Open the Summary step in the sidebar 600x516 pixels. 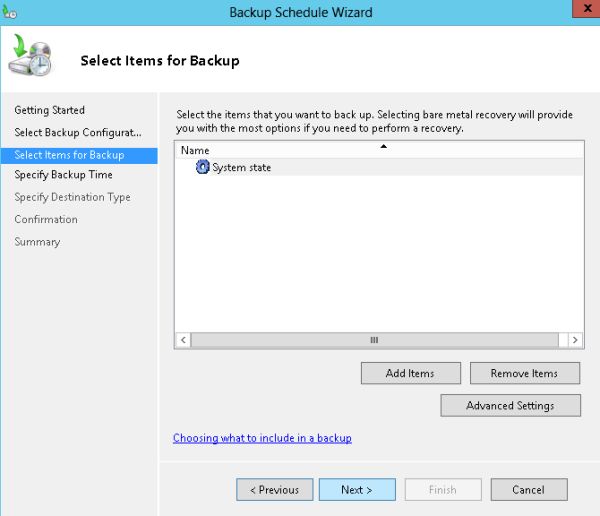tap(37, 242)
